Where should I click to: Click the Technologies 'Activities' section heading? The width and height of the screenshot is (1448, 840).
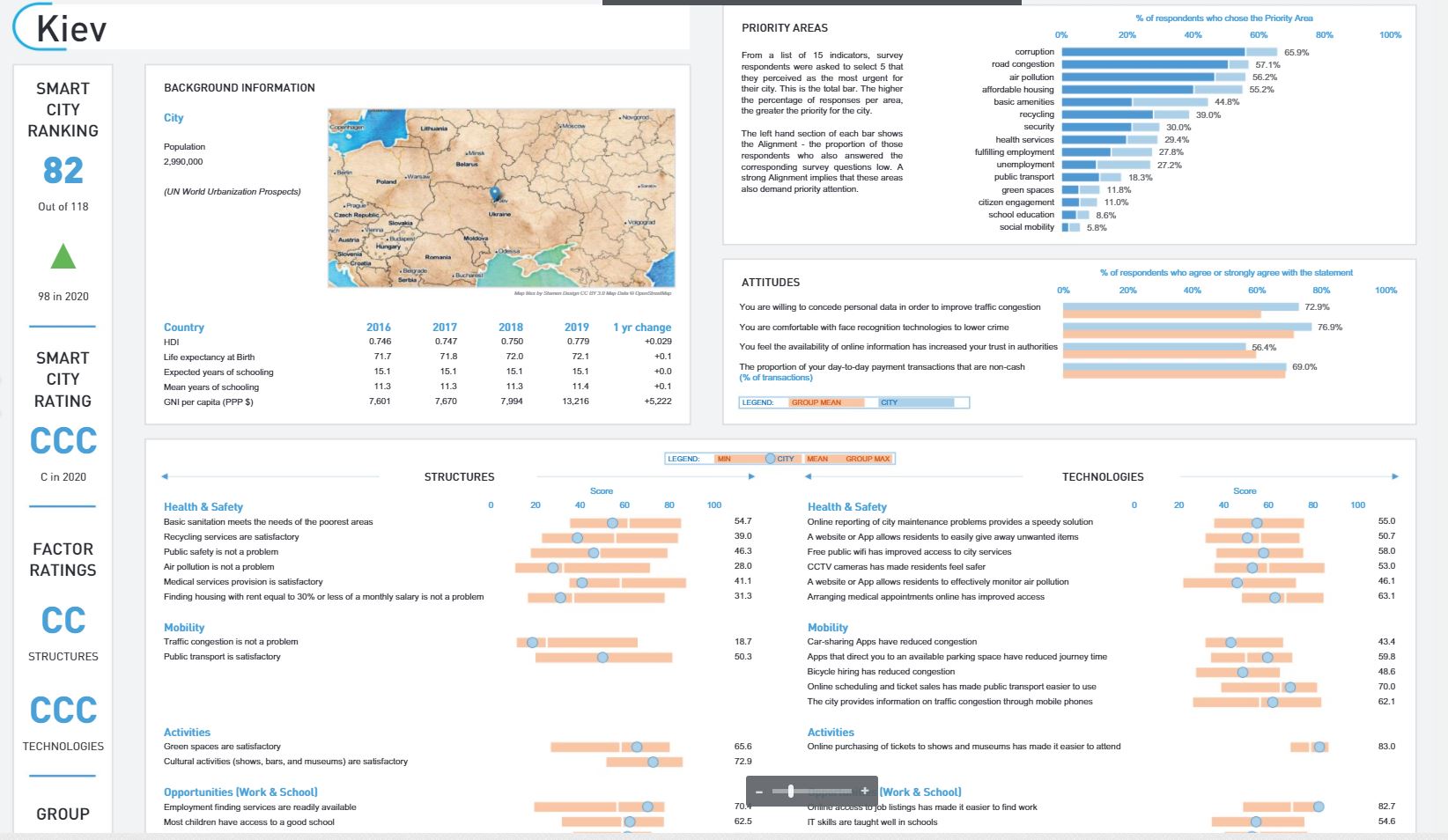point(831,733)
